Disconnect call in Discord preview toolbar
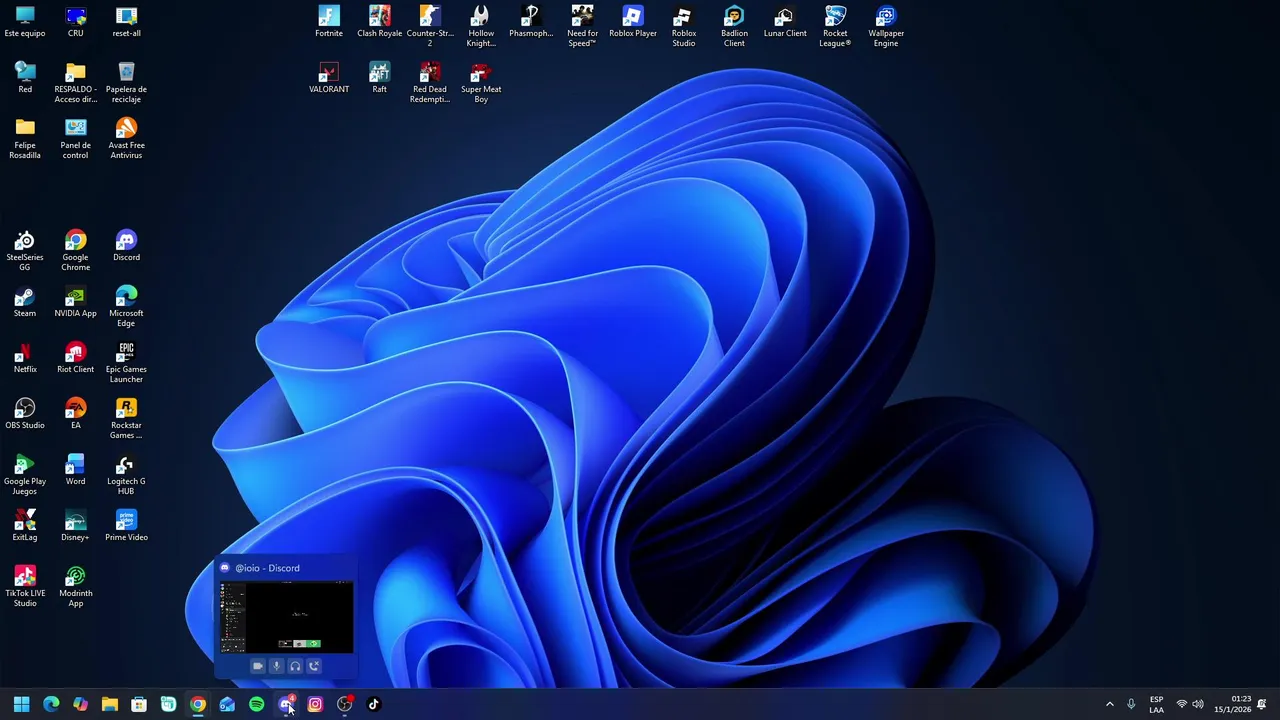 314,666
